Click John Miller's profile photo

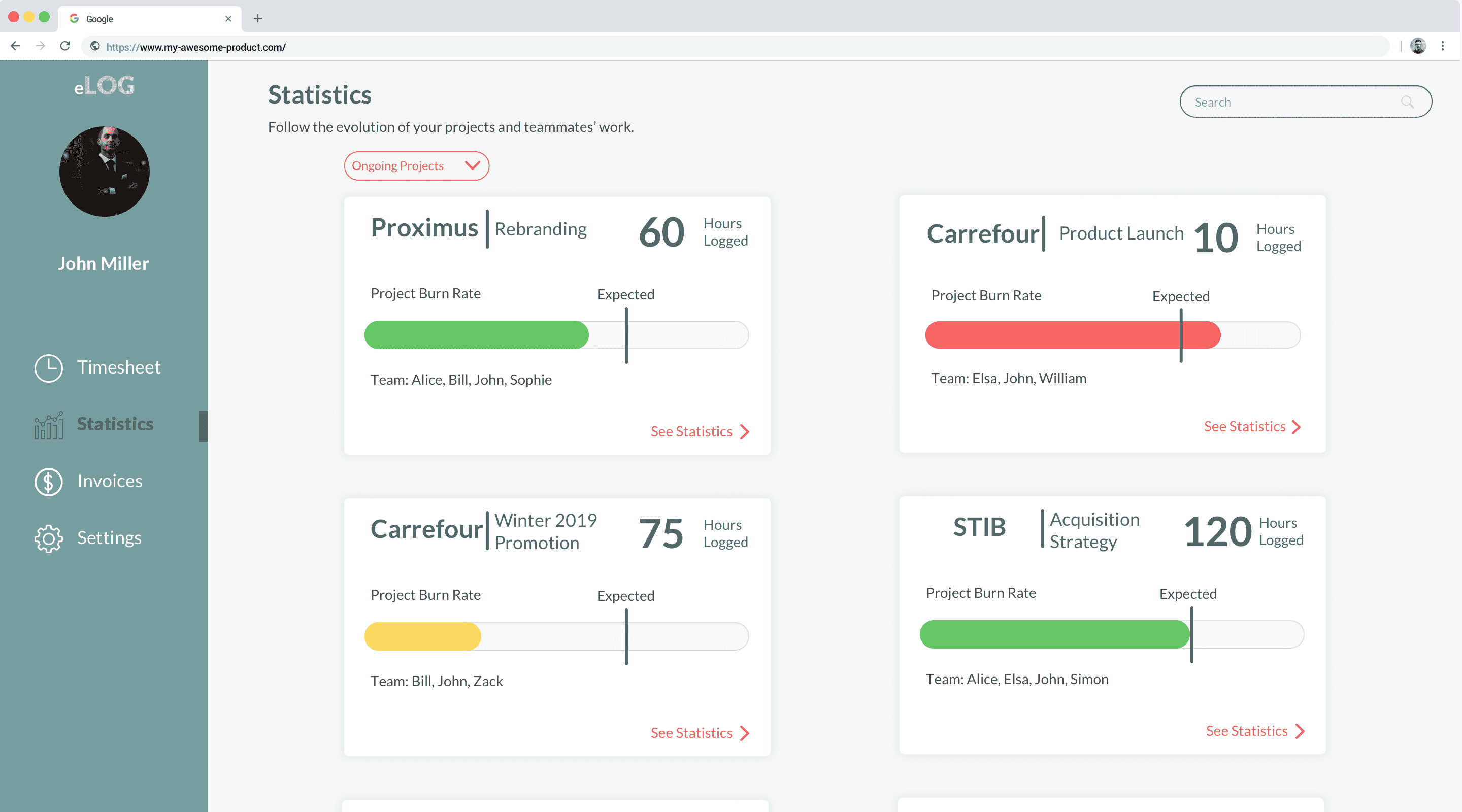point(105,172)
